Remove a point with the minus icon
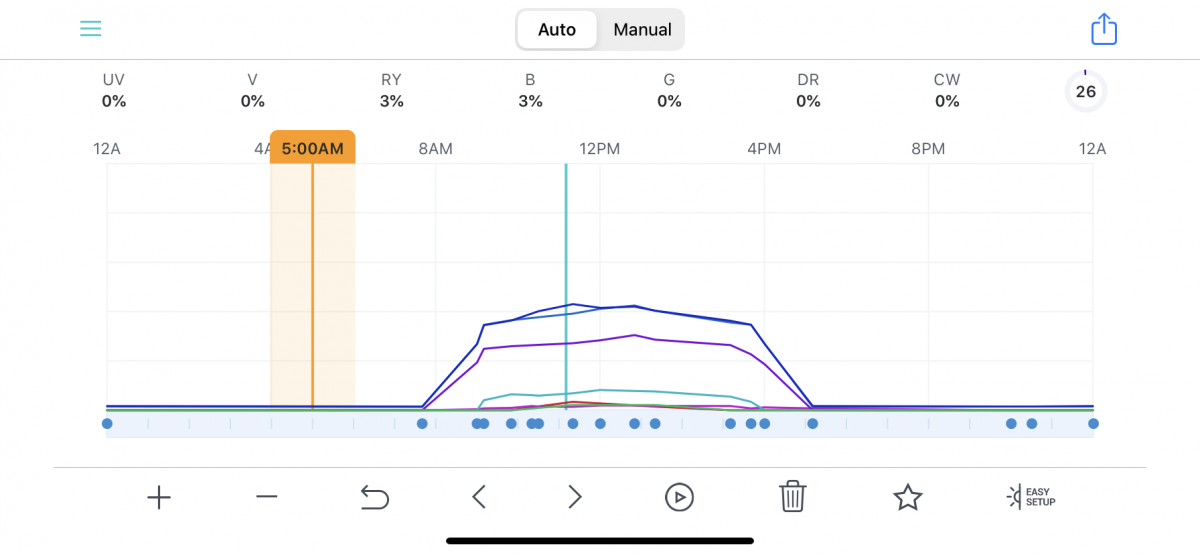 [266, 497]
